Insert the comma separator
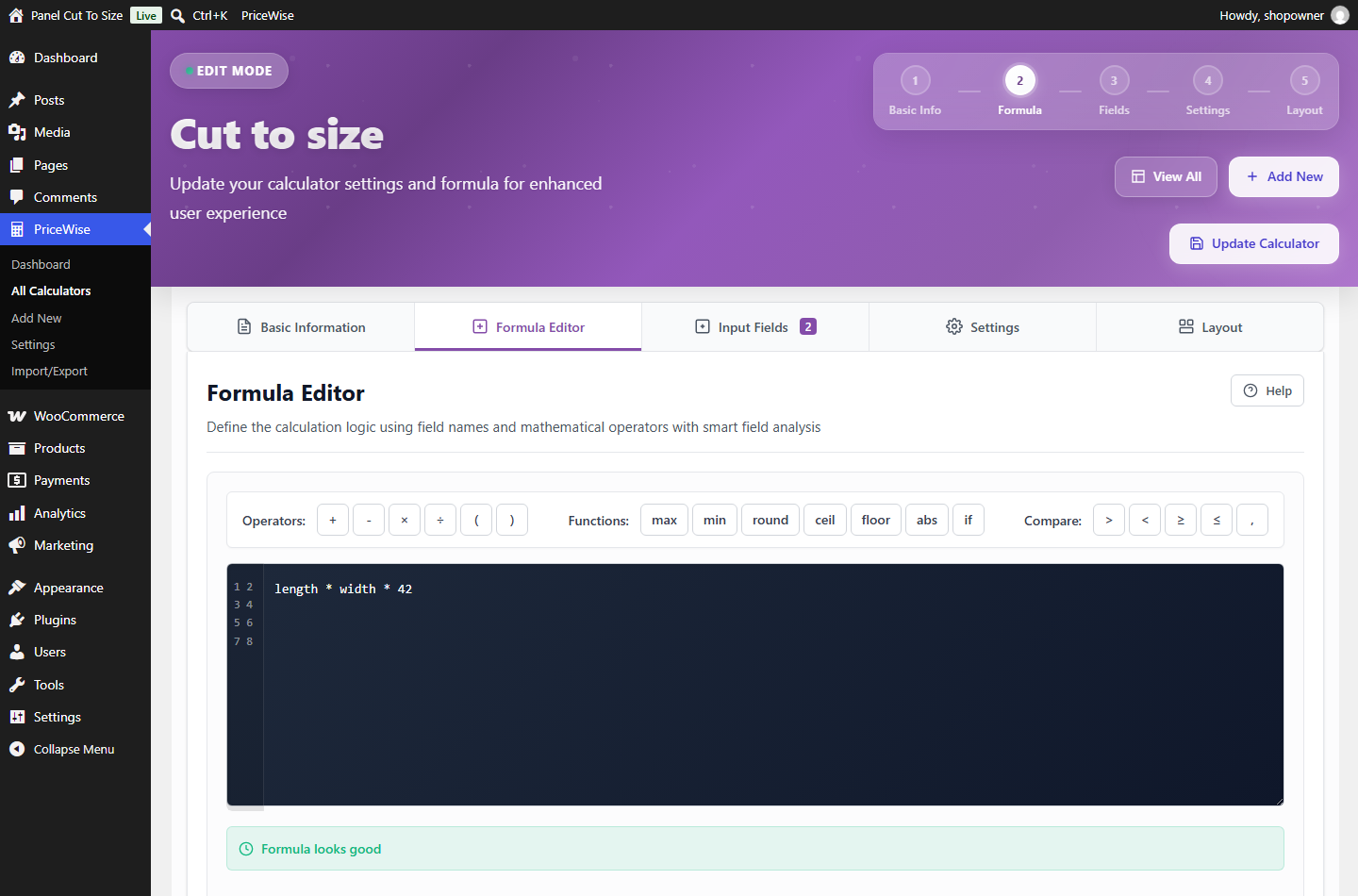Screen dimensions: 1358x896 [1252, 520]
